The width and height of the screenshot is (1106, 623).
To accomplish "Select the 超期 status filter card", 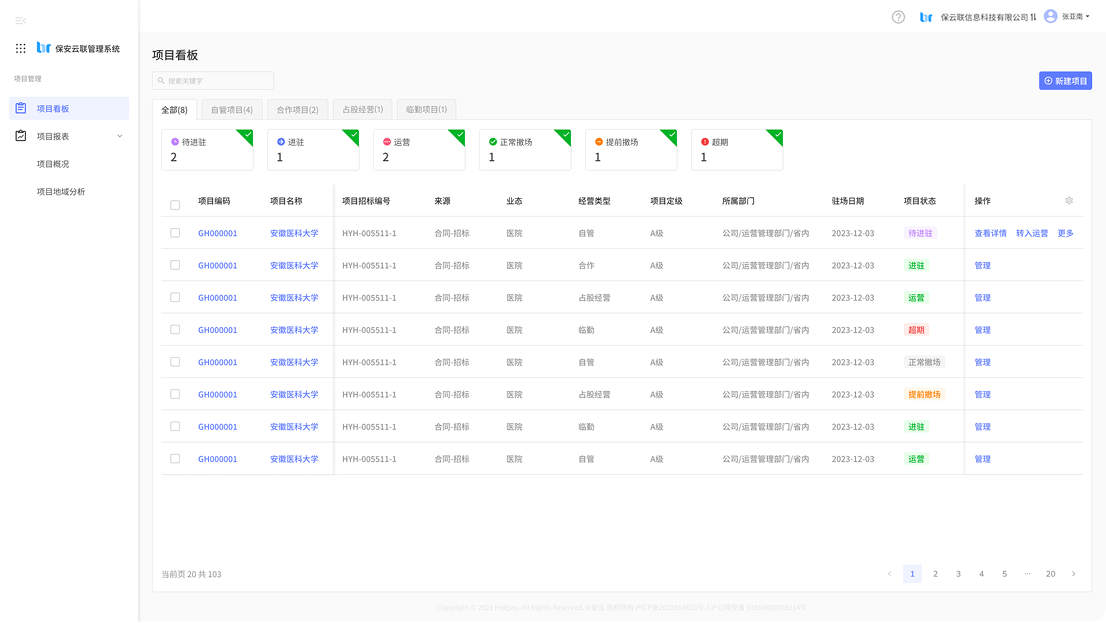I will click(737, 149).
